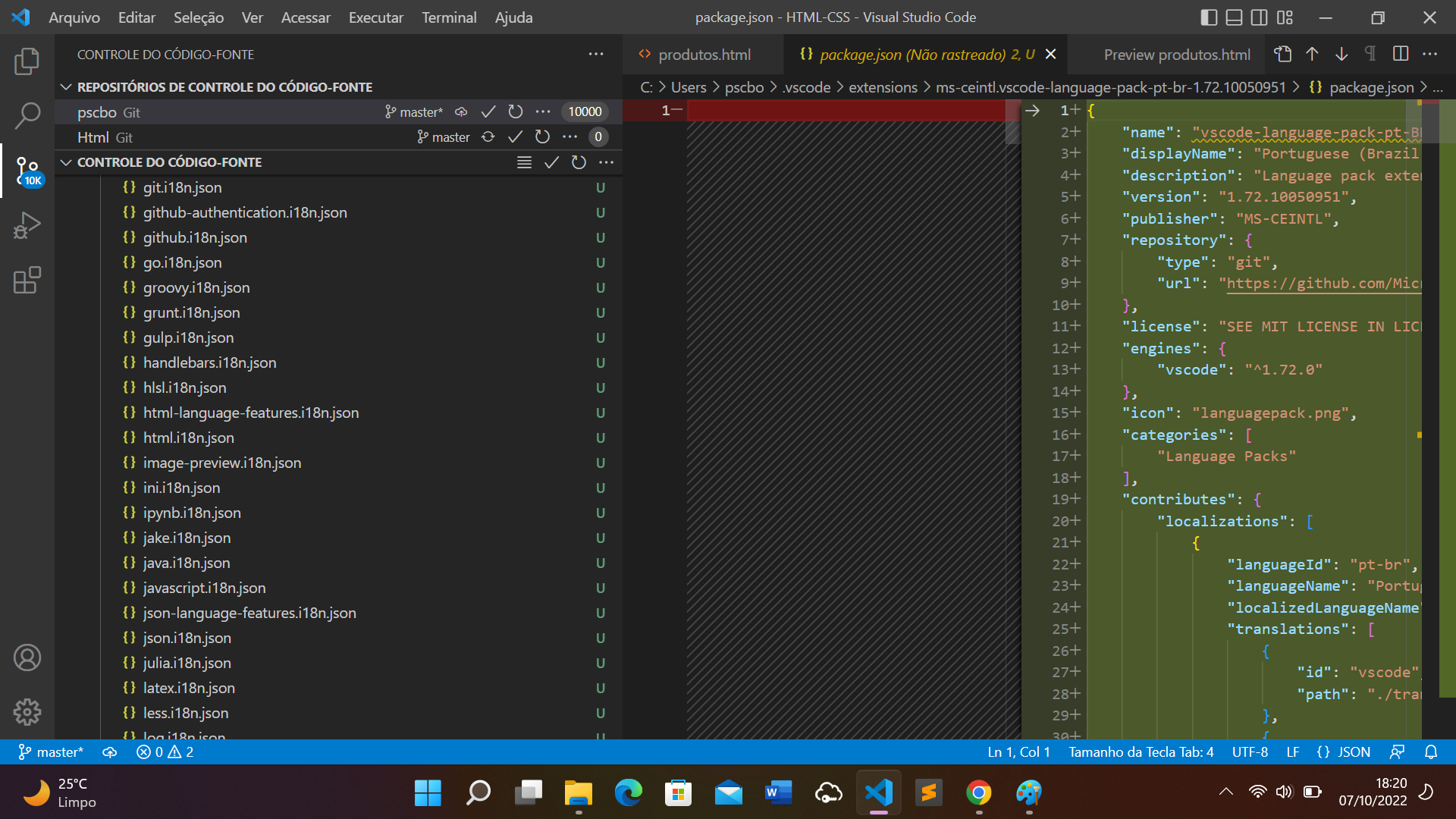The height and width of the screenshot is (819, 1456).
Task: Open Editar menu
Action: tap(136, 17)
